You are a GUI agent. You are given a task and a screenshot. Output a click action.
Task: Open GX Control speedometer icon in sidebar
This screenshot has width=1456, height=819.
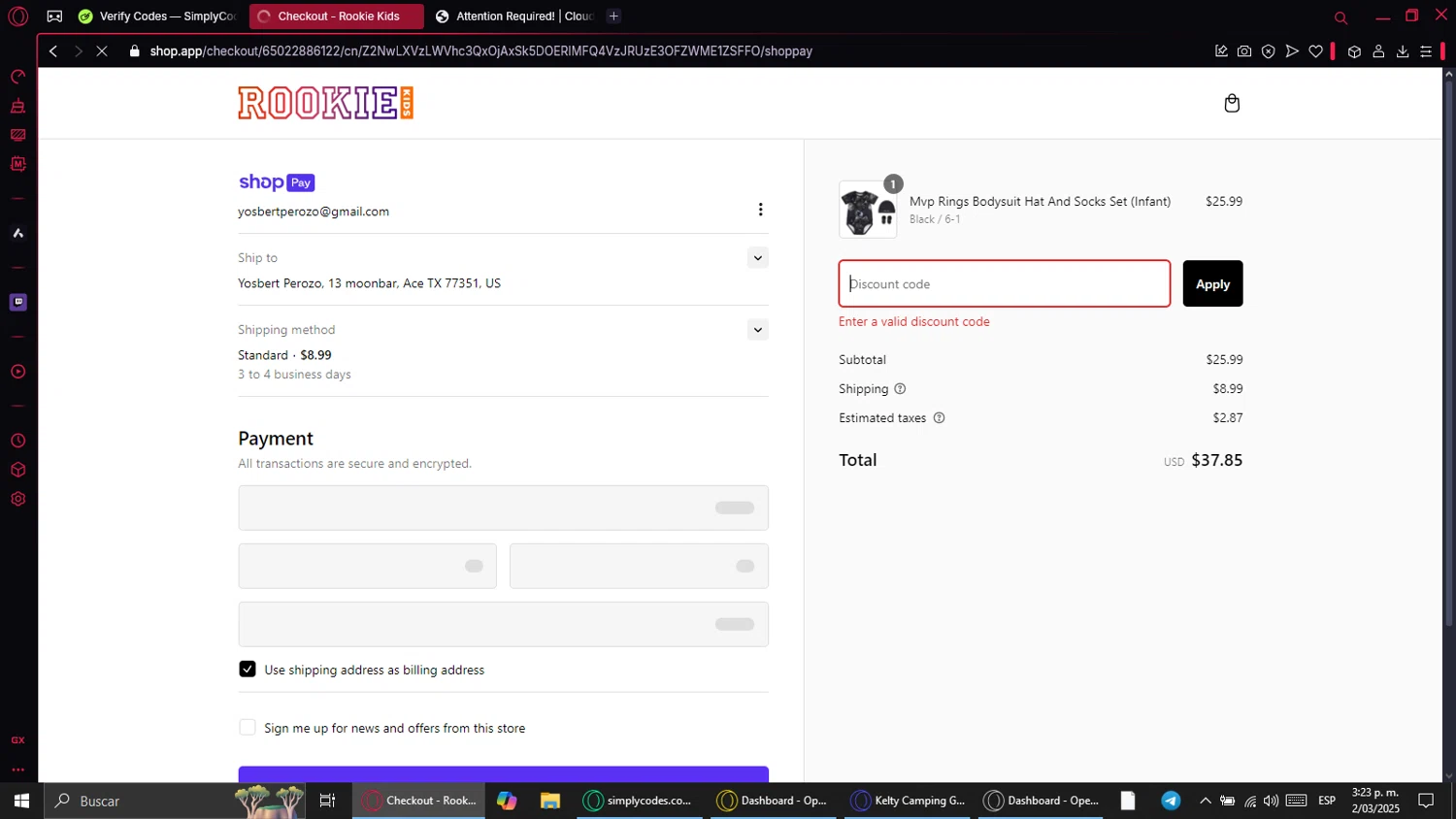pyautogui.click(x=17, y=77)
